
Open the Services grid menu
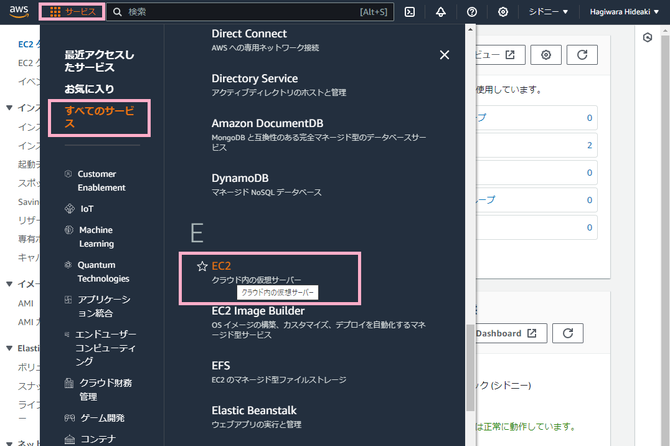coord(72,12)
